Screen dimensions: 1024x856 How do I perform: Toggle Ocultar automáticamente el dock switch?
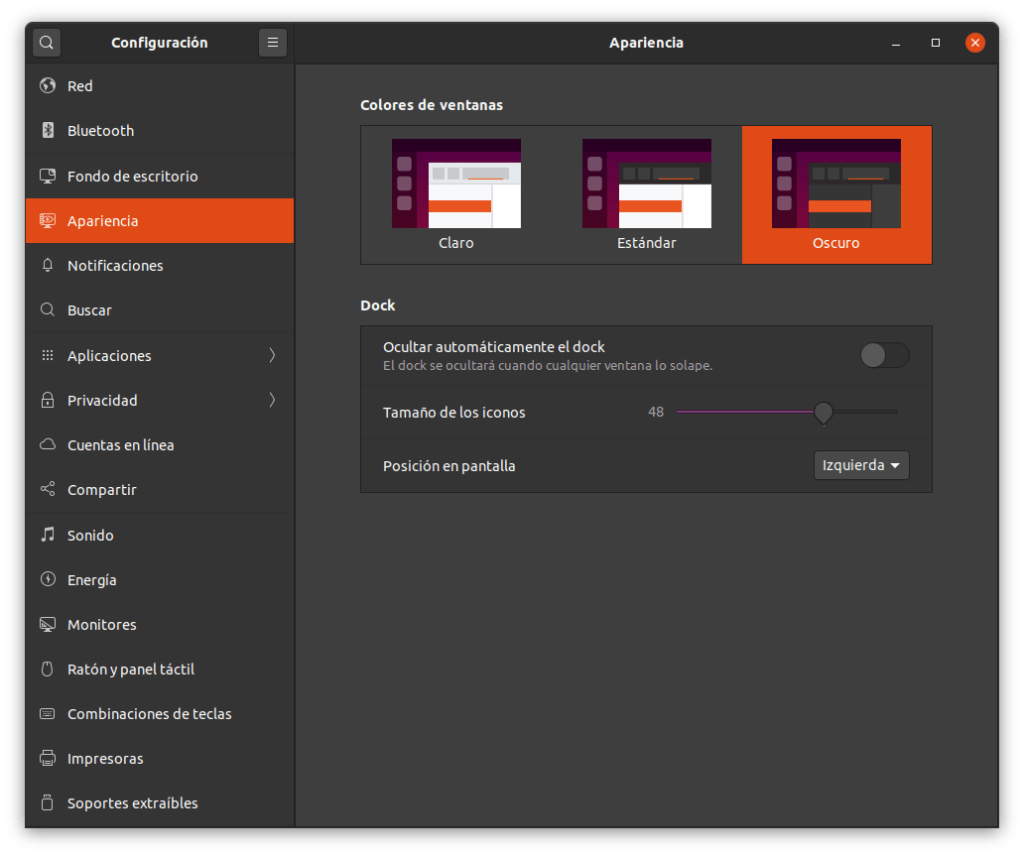pos(884,355)
